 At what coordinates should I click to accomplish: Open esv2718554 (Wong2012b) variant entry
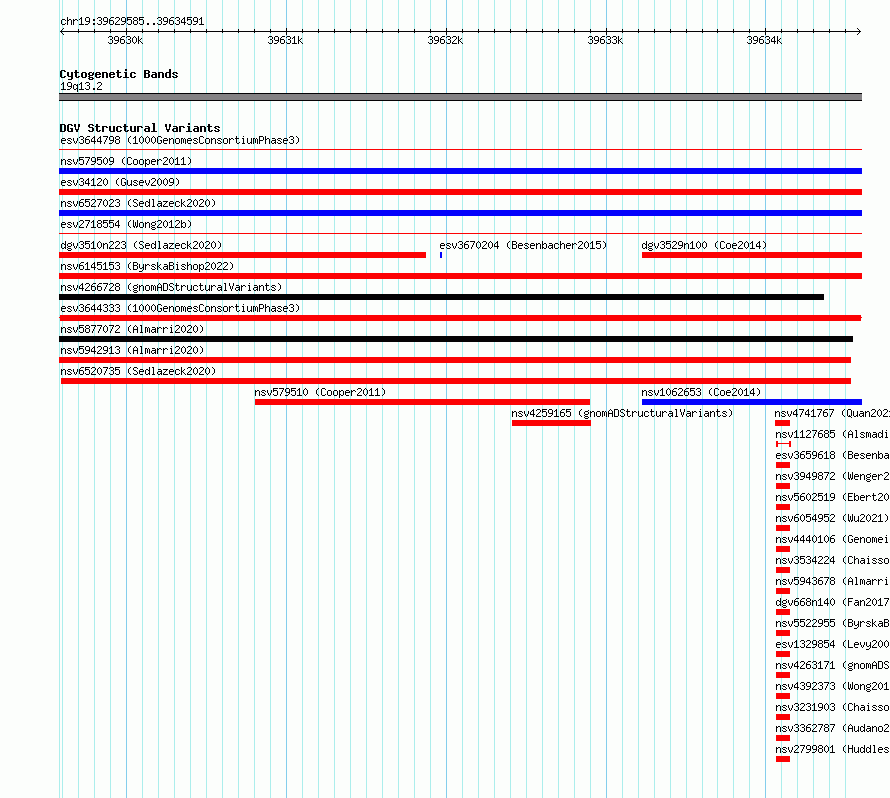tap(126, 224)
